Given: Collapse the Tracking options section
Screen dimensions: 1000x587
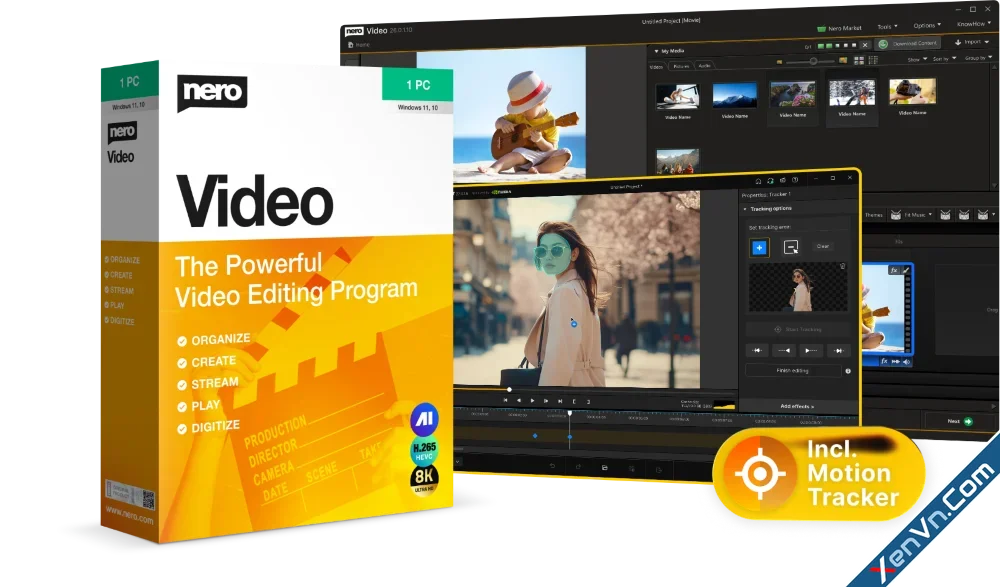Looking at the screenshot, I should (x=745, y=209).
